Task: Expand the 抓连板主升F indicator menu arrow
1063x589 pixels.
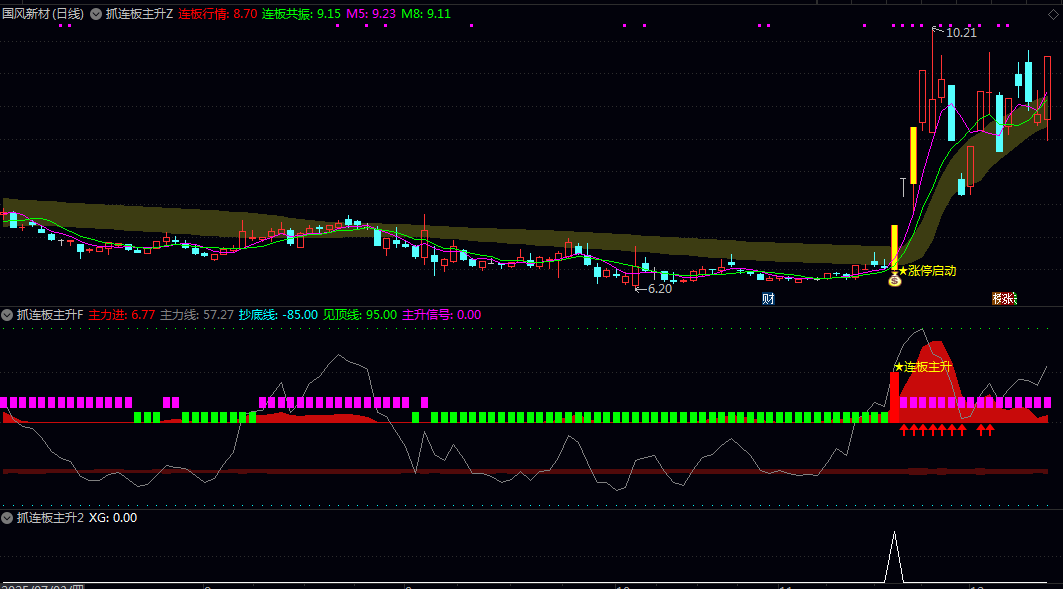Action: pyautogui.click(x=7, y=315)
